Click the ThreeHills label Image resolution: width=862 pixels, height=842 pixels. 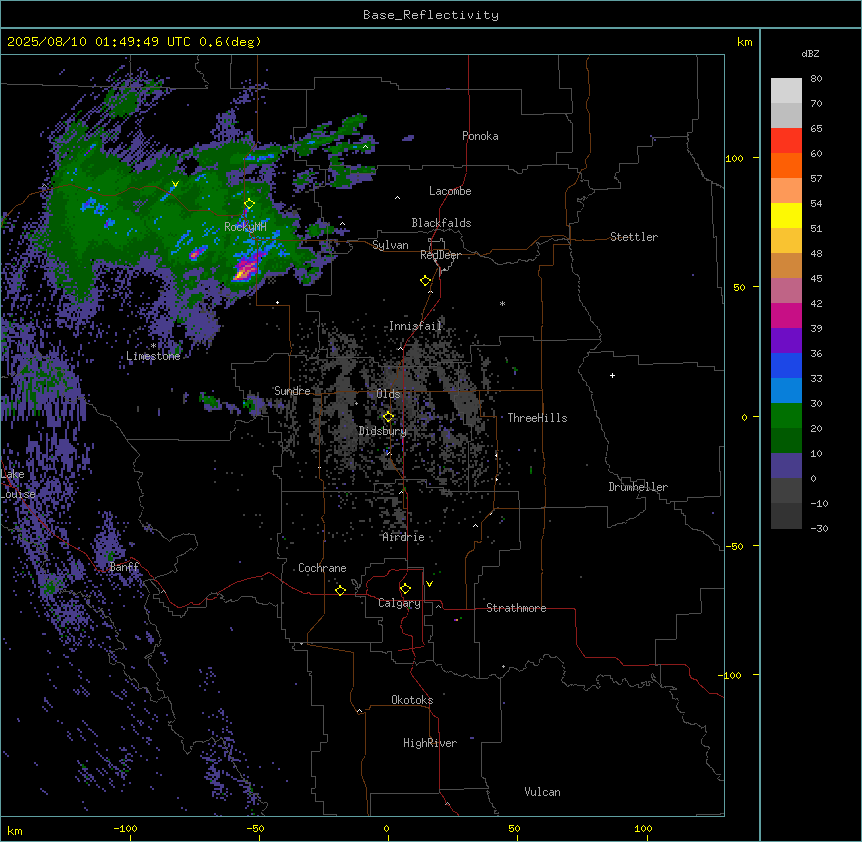pyautogui.click(x=537, y=418)
